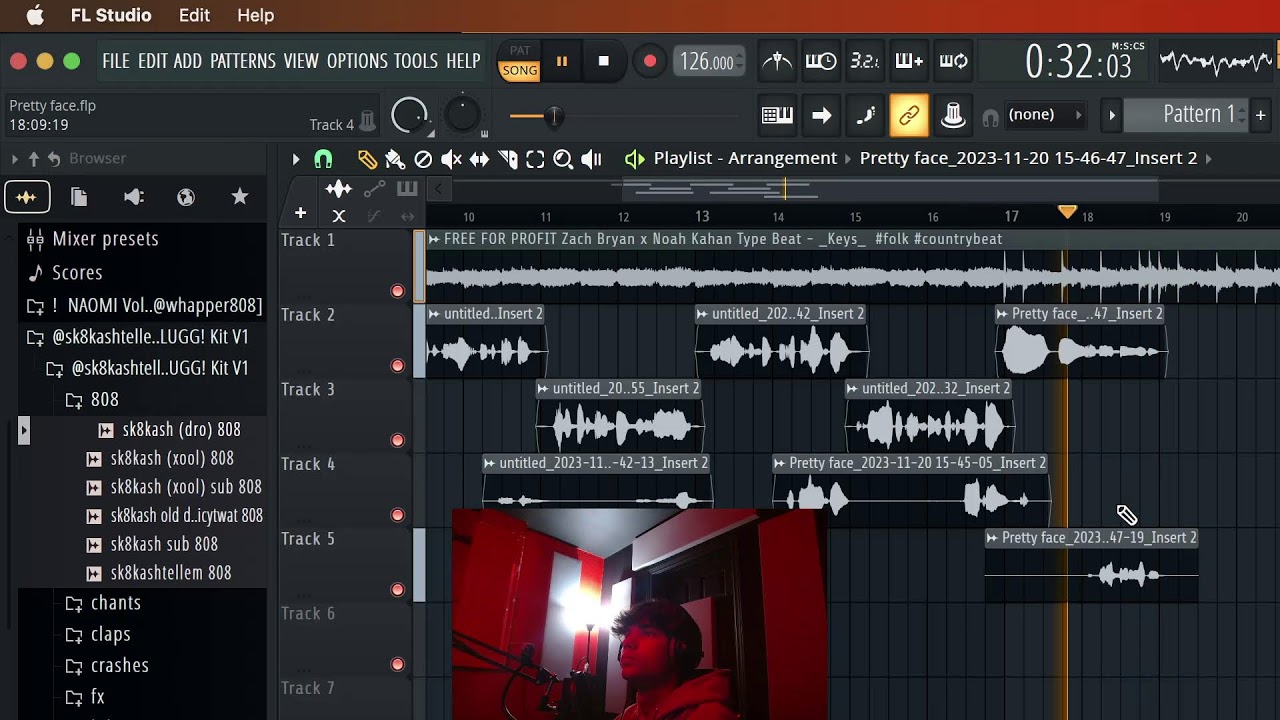This screenshot has width=1280, height=720.
Task: Open the PATTERNS menu
Action: click(x=243, y=61)
